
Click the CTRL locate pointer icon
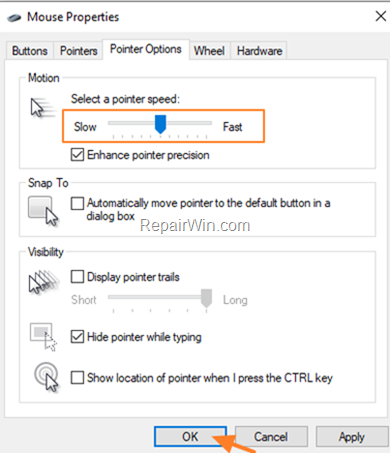coord(46,377)
